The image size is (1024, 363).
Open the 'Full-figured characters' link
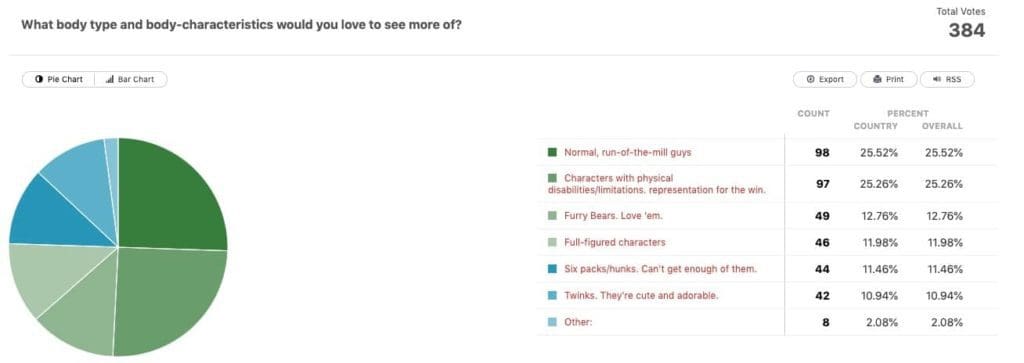pyautogui.click(x=615, y=242)
